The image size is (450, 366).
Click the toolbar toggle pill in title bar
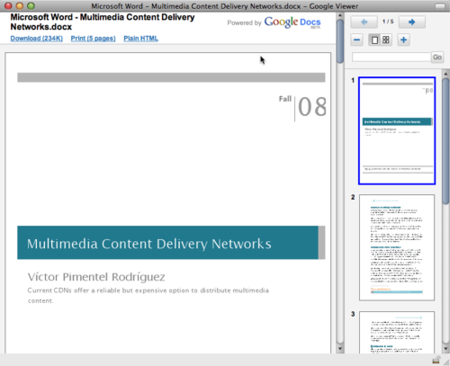click(x=440, y=6)
